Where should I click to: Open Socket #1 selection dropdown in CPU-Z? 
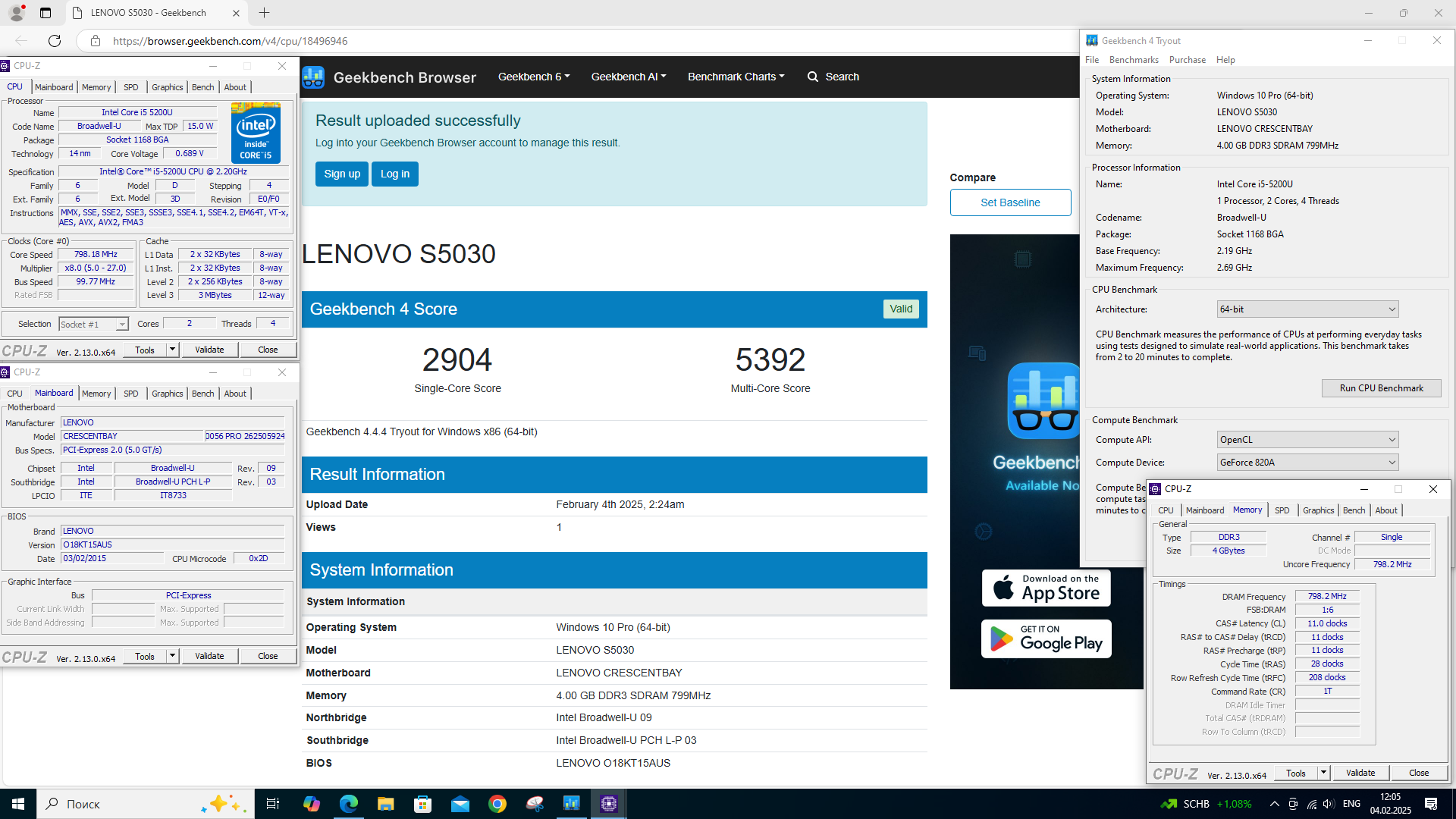coord(93,325)
